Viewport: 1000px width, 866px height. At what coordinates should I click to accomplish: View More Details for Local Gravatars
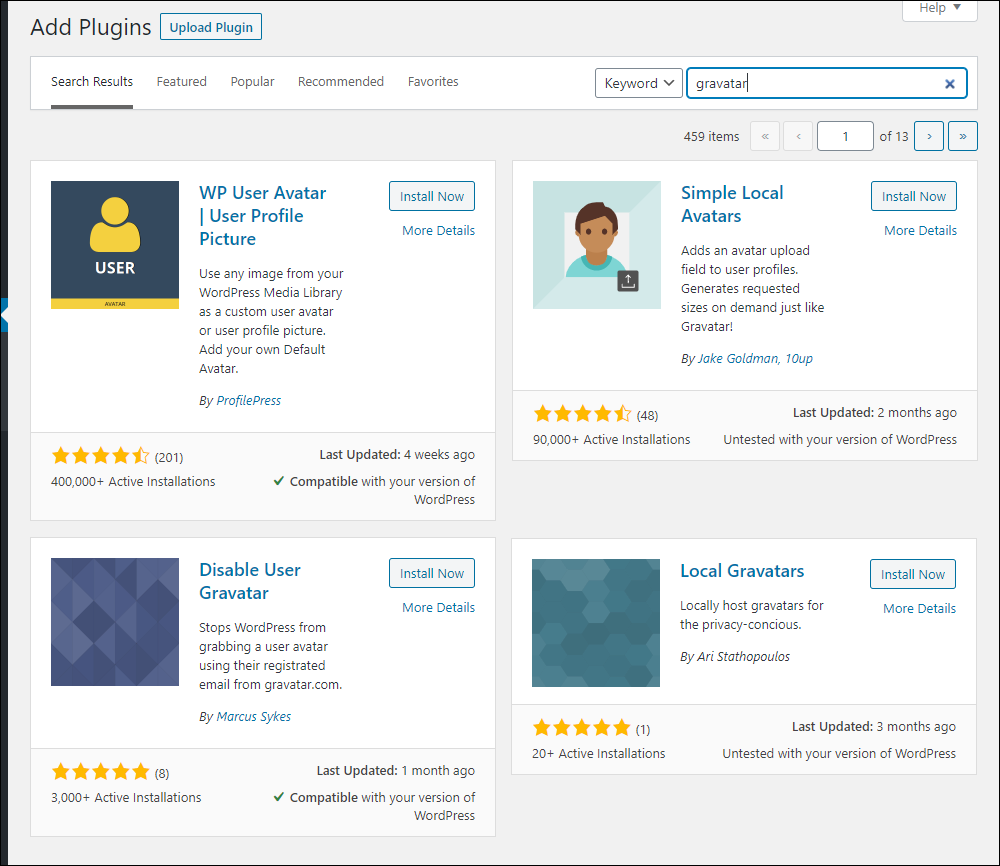tap(919, 608)
